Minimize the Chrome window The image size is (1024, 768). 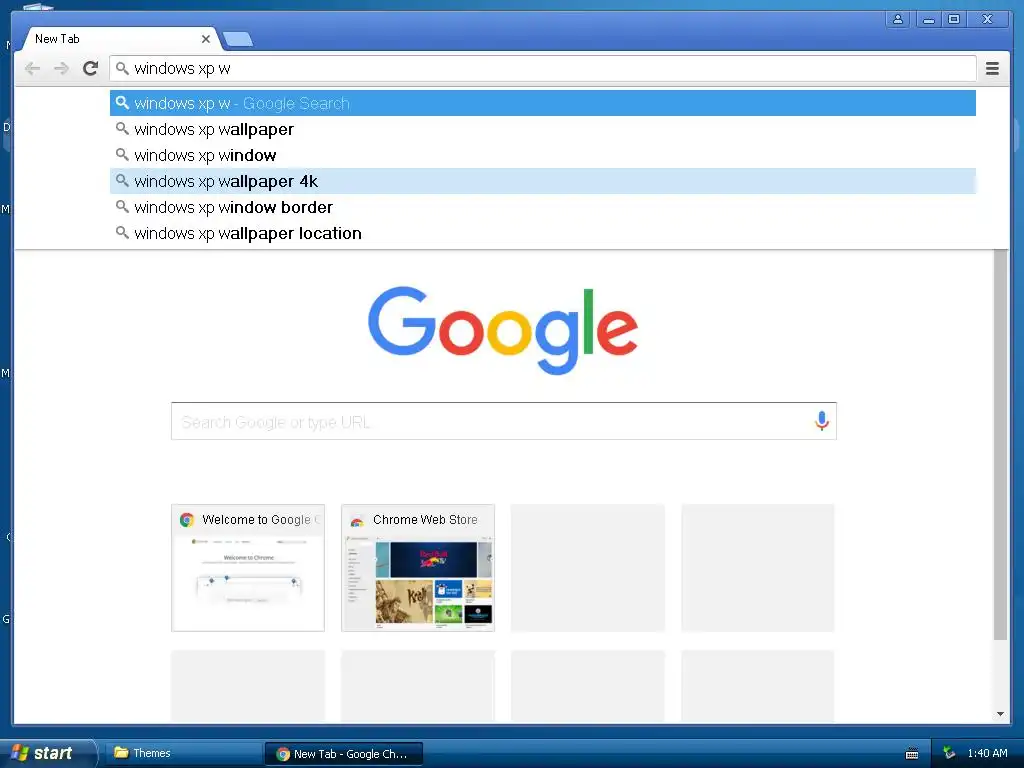point(928,20)
